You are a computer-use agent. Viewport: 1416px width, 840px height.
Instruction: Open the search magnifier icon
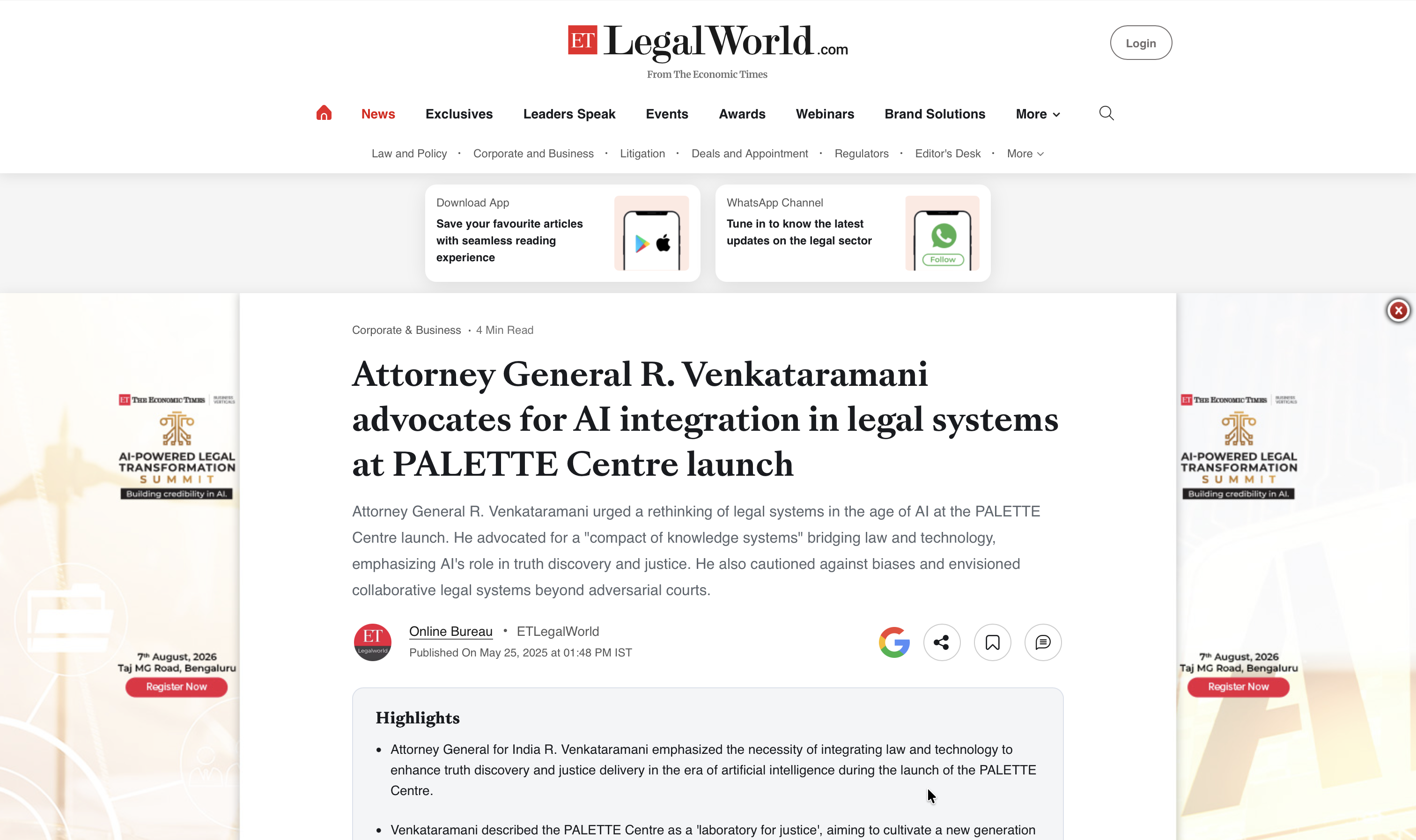pyautogui.click(x=1106, y=113)
